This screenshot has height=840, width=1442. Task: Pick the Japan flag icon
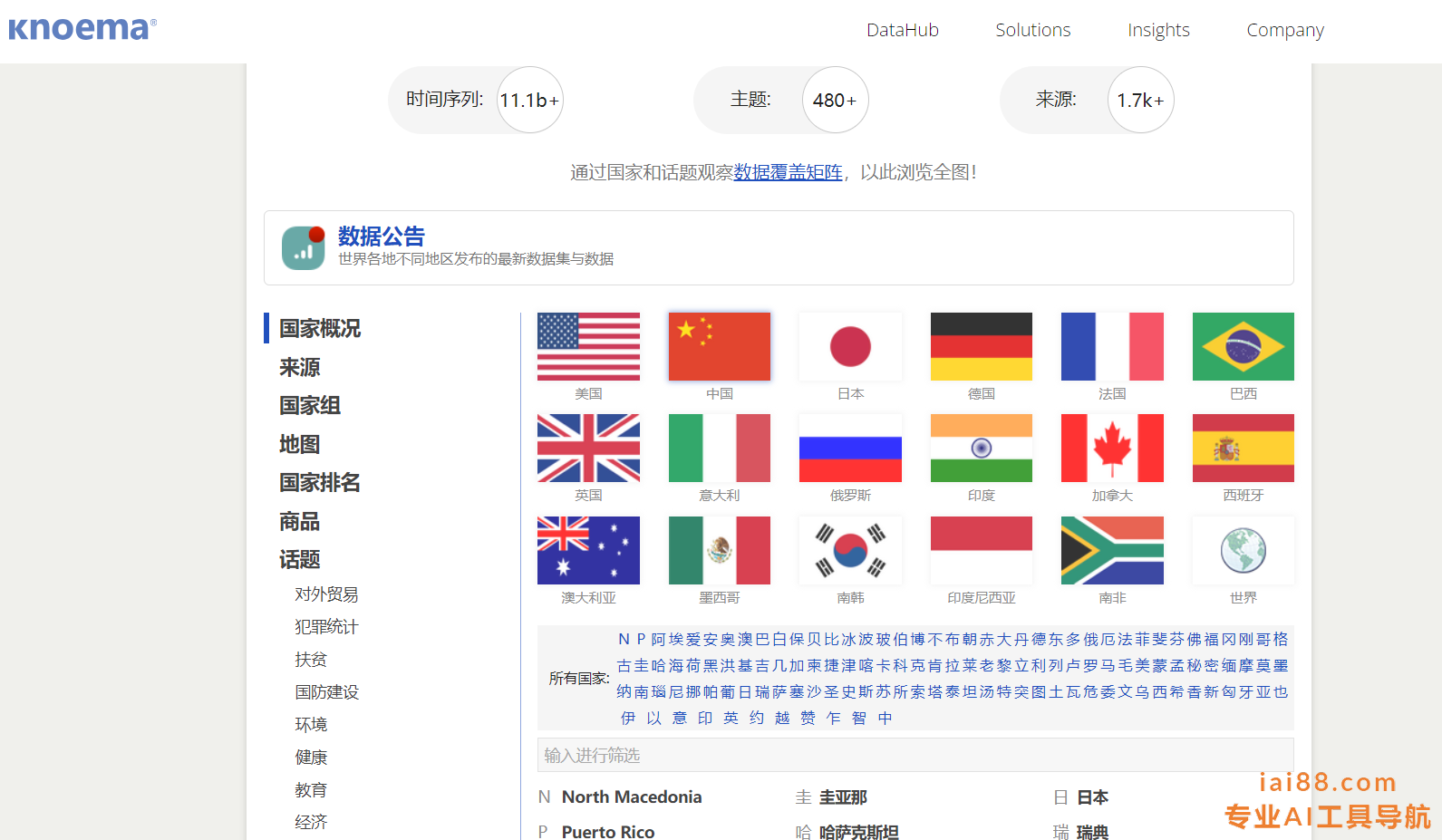(x=850, y=347)
